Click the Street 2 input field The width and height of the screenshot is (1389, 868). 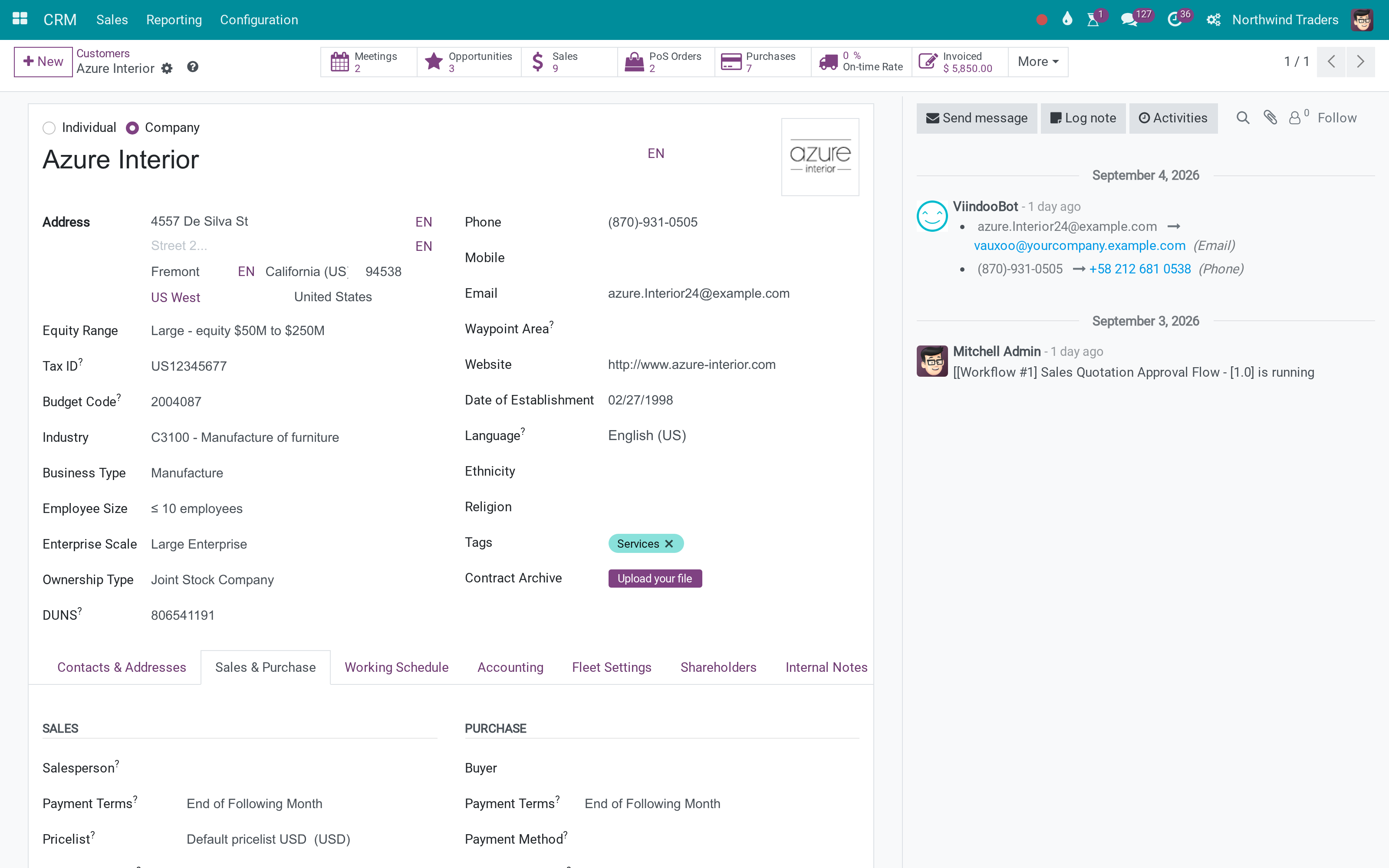click(x=280, y=246)
